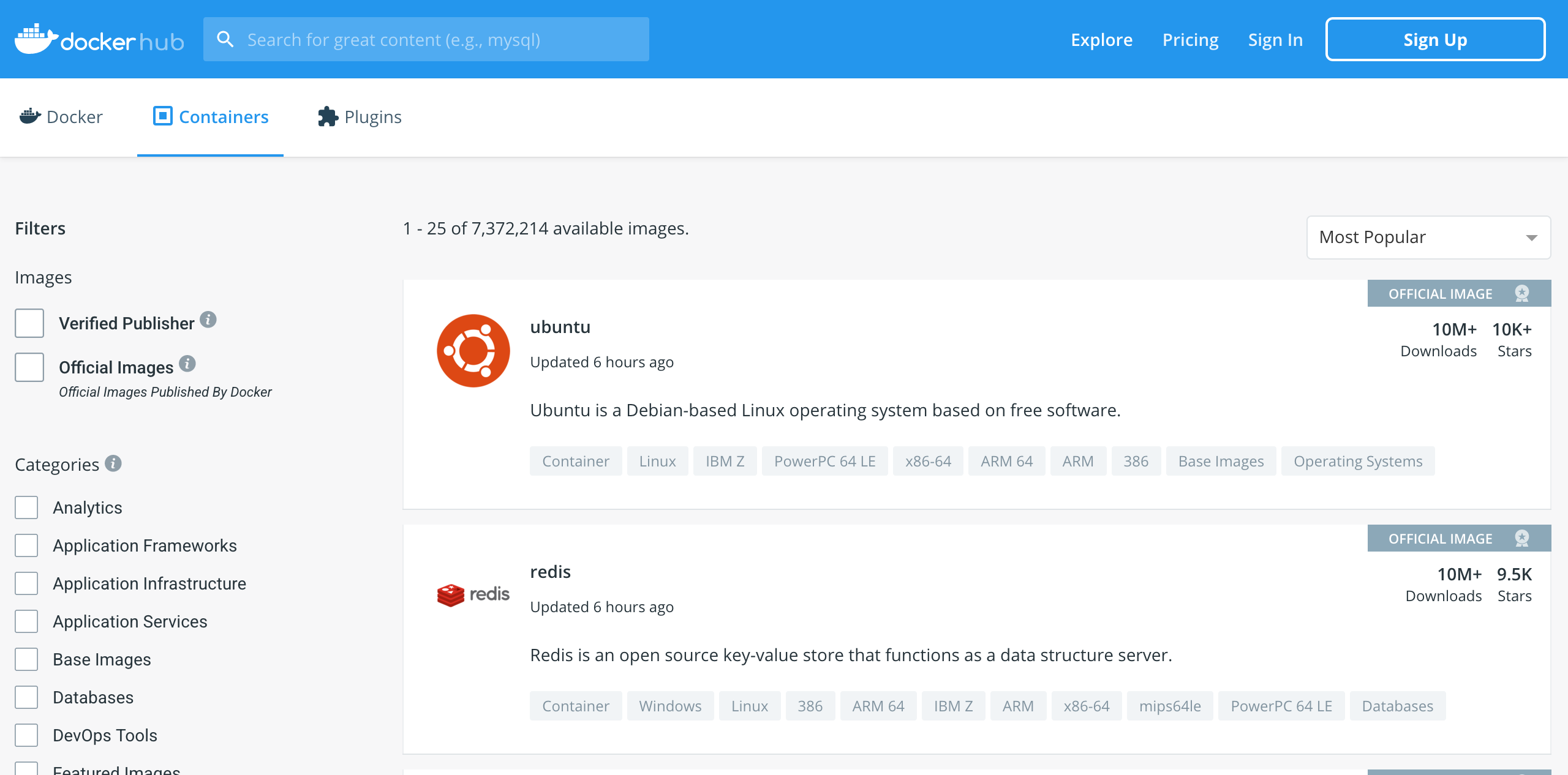
Task: Open the Most Popular sort dropdown
Action: 1428,238
